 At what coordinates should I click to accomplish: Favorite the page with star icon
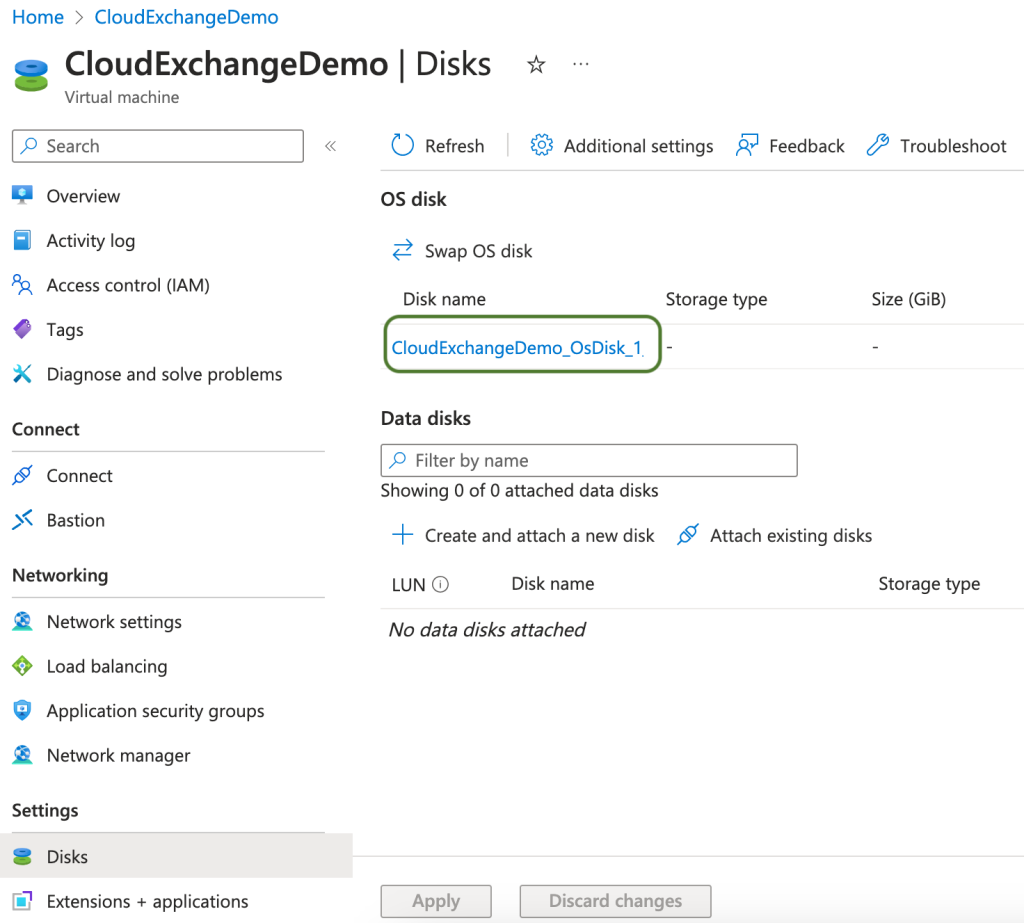click(536, 65)
